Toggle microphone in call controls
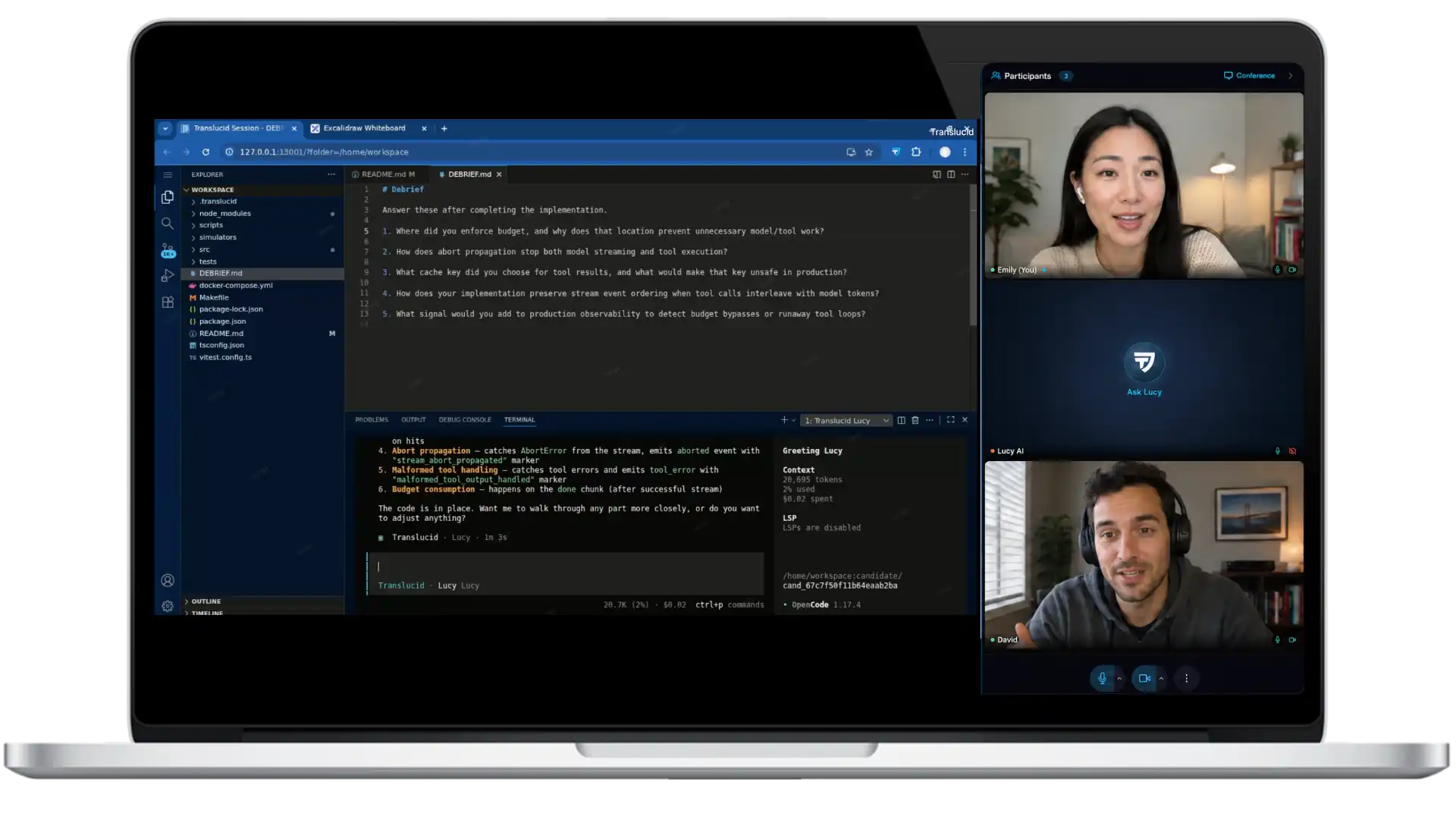 click(x=1103, y=679)
